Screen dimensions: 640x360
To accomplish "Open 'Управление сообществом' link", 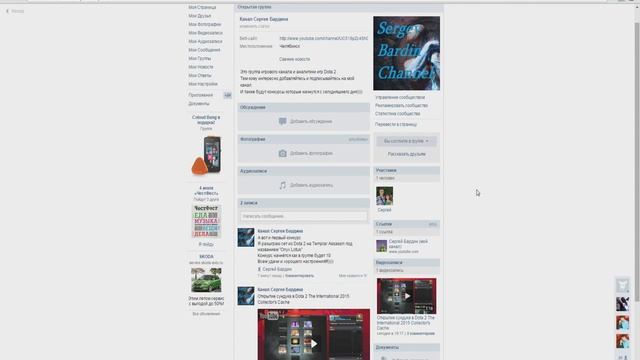I will (x=400, y=98).
